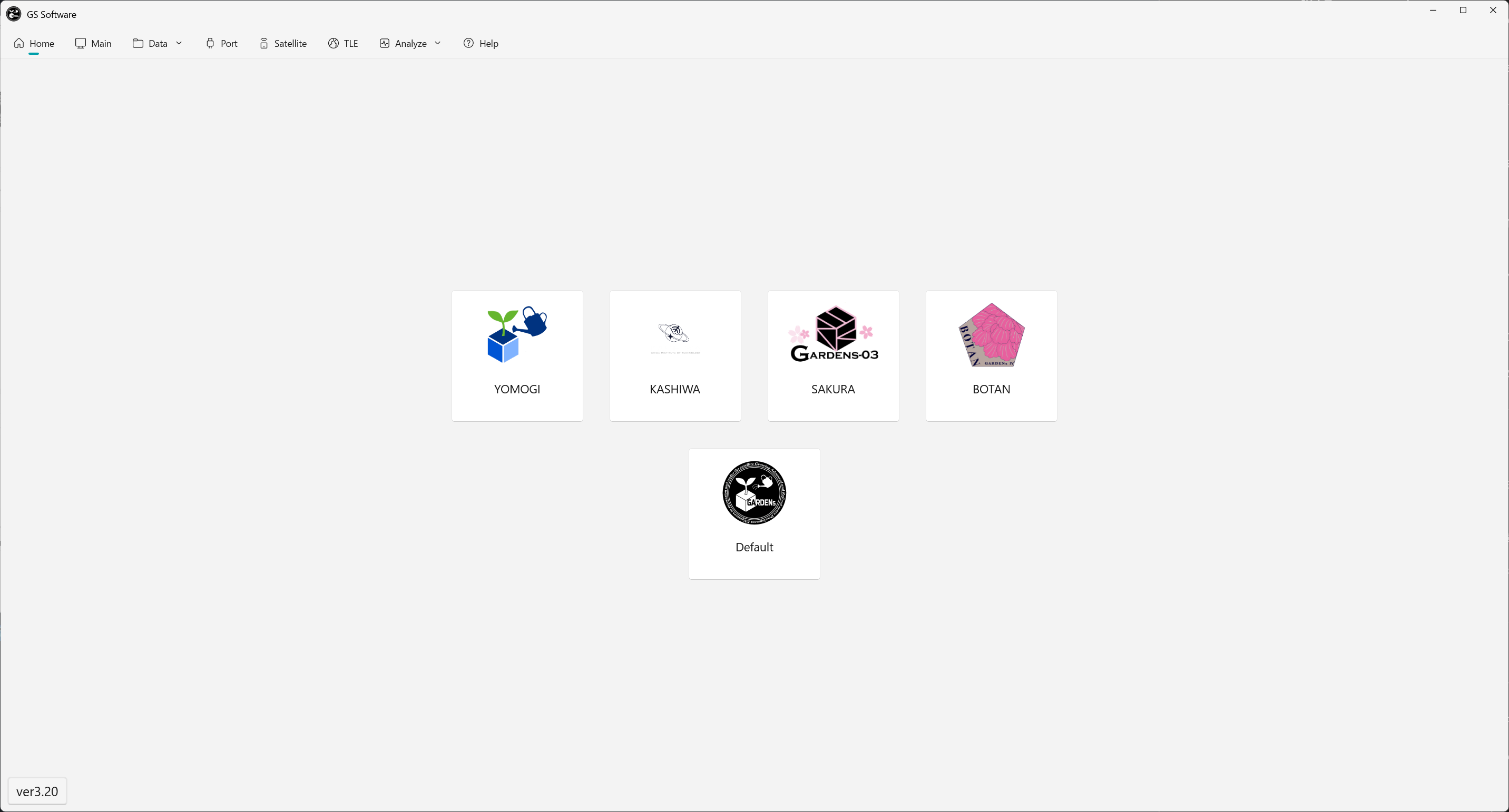
Task: Maximize the GS Software window
Action: point(1463,10)
